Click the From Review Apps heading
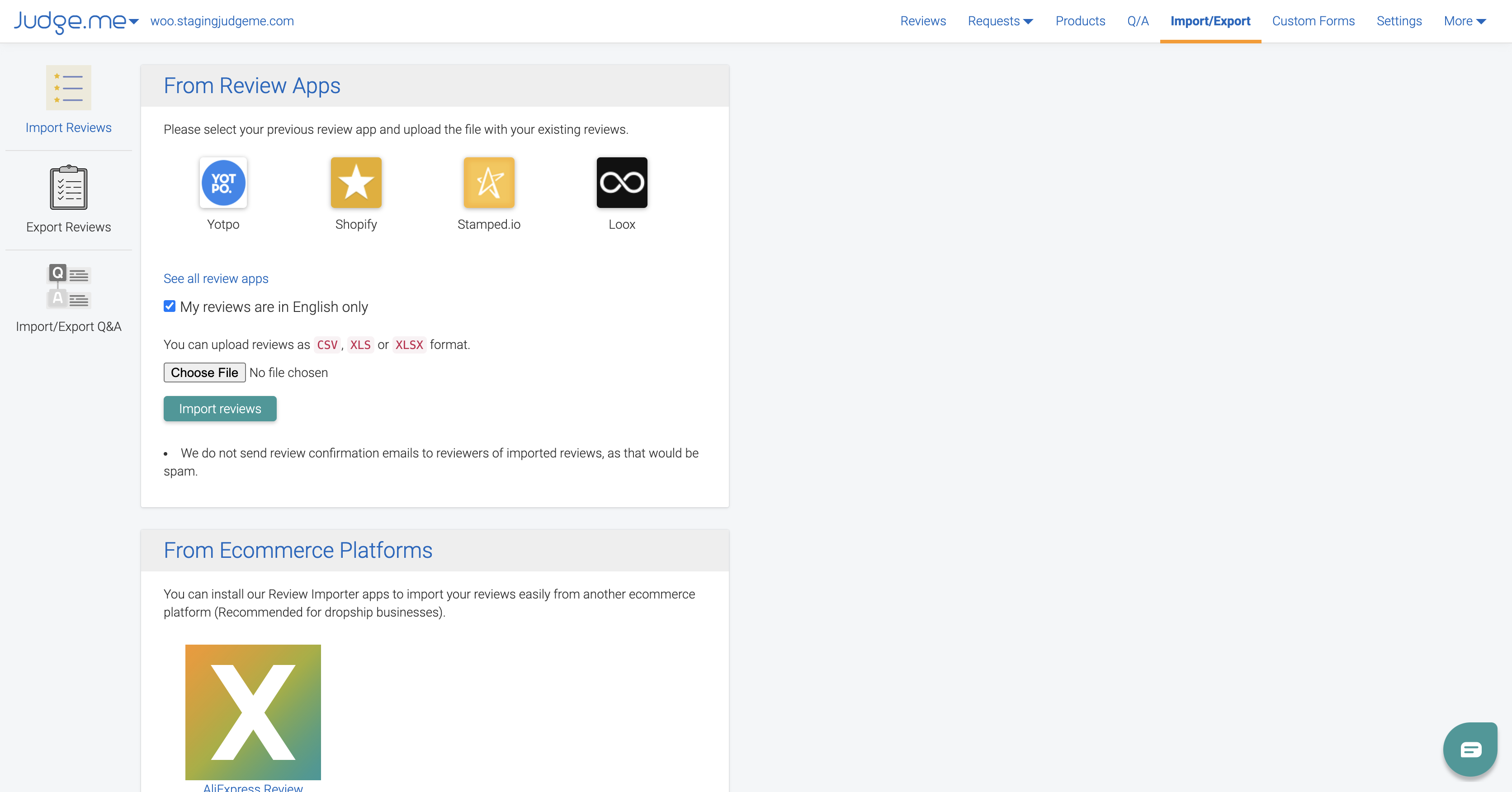1512x792 pixels. point(252,85)
